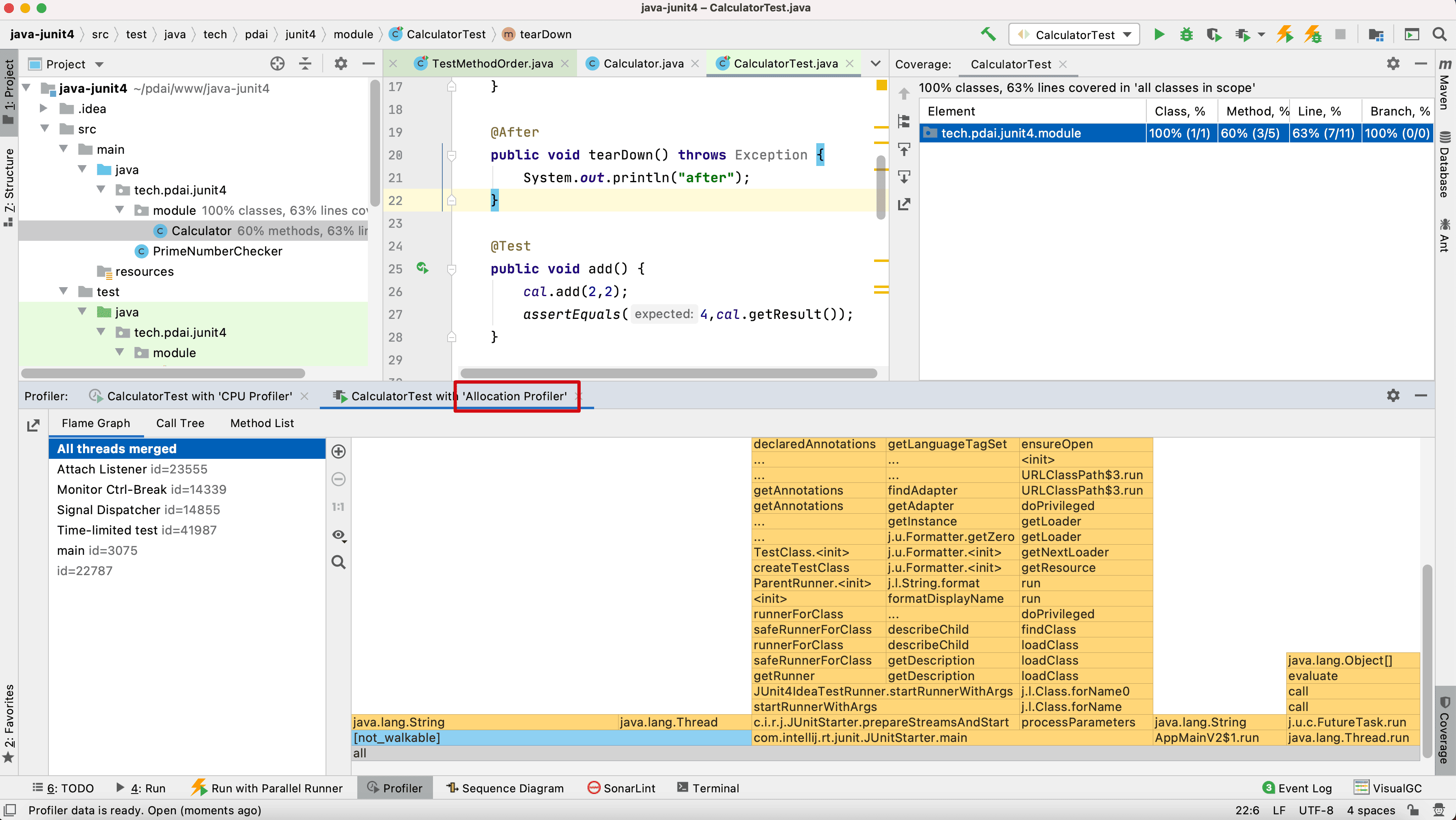This screenshot has width=1456, height=820.
Task: Expand the .idea folder node
Action: (x=44, y=109)
